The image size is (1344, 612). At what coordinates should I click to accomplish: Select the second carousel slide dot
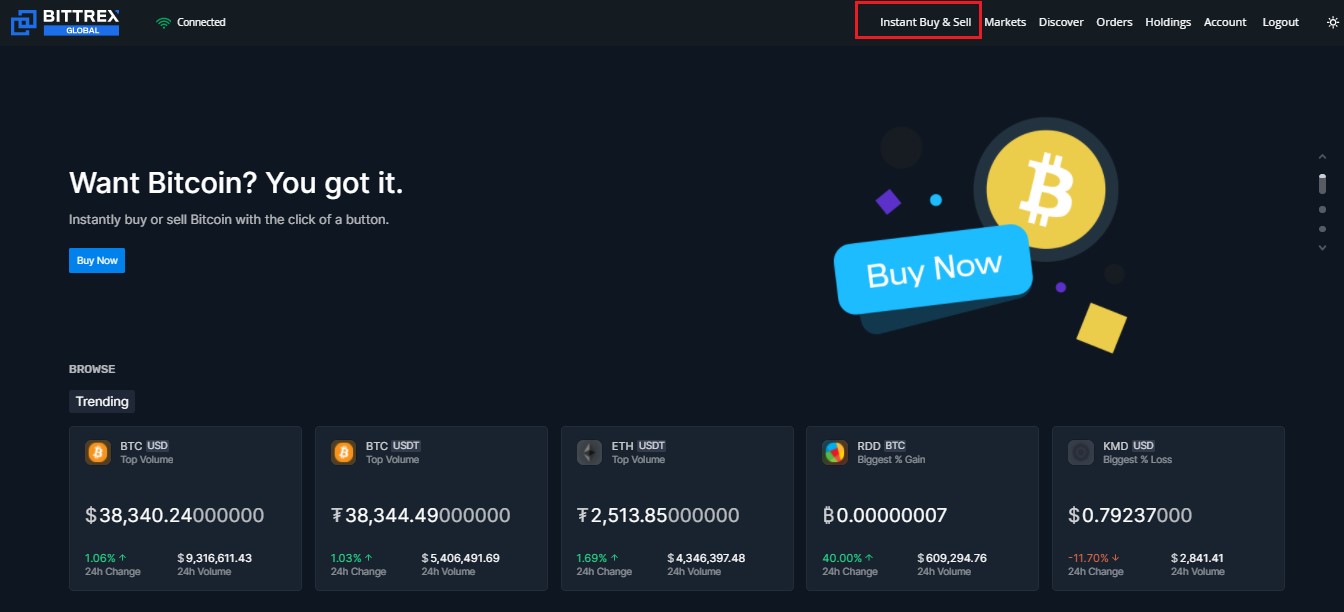1322,210
